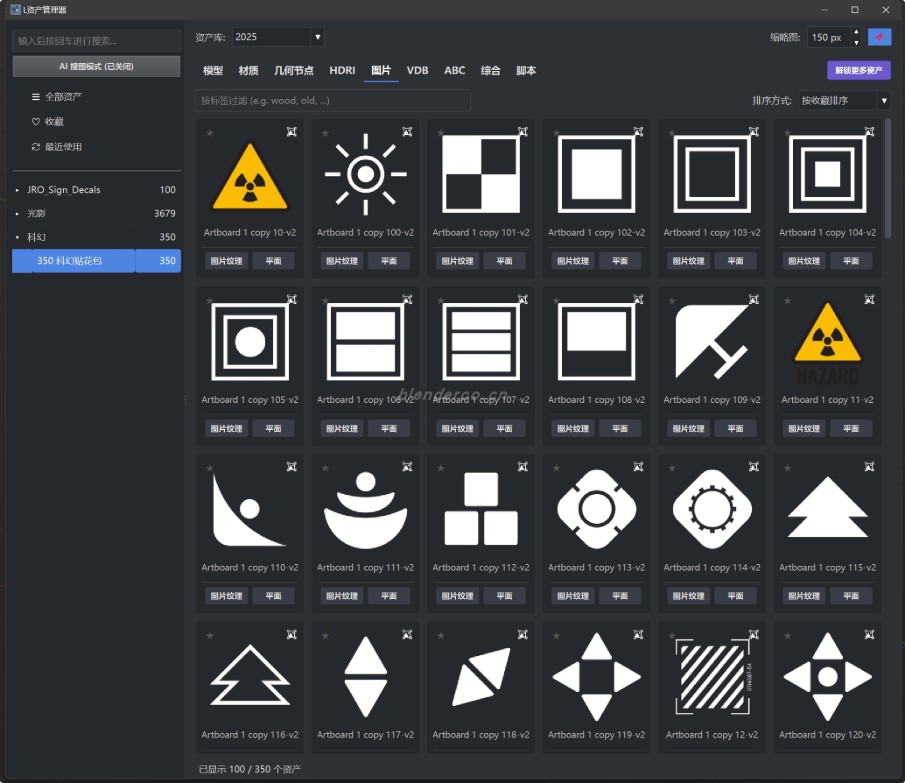905x783 pixels.
Task: Click corner icon on Artboard 1 copy 103-v2
Action: pos(753,132)
